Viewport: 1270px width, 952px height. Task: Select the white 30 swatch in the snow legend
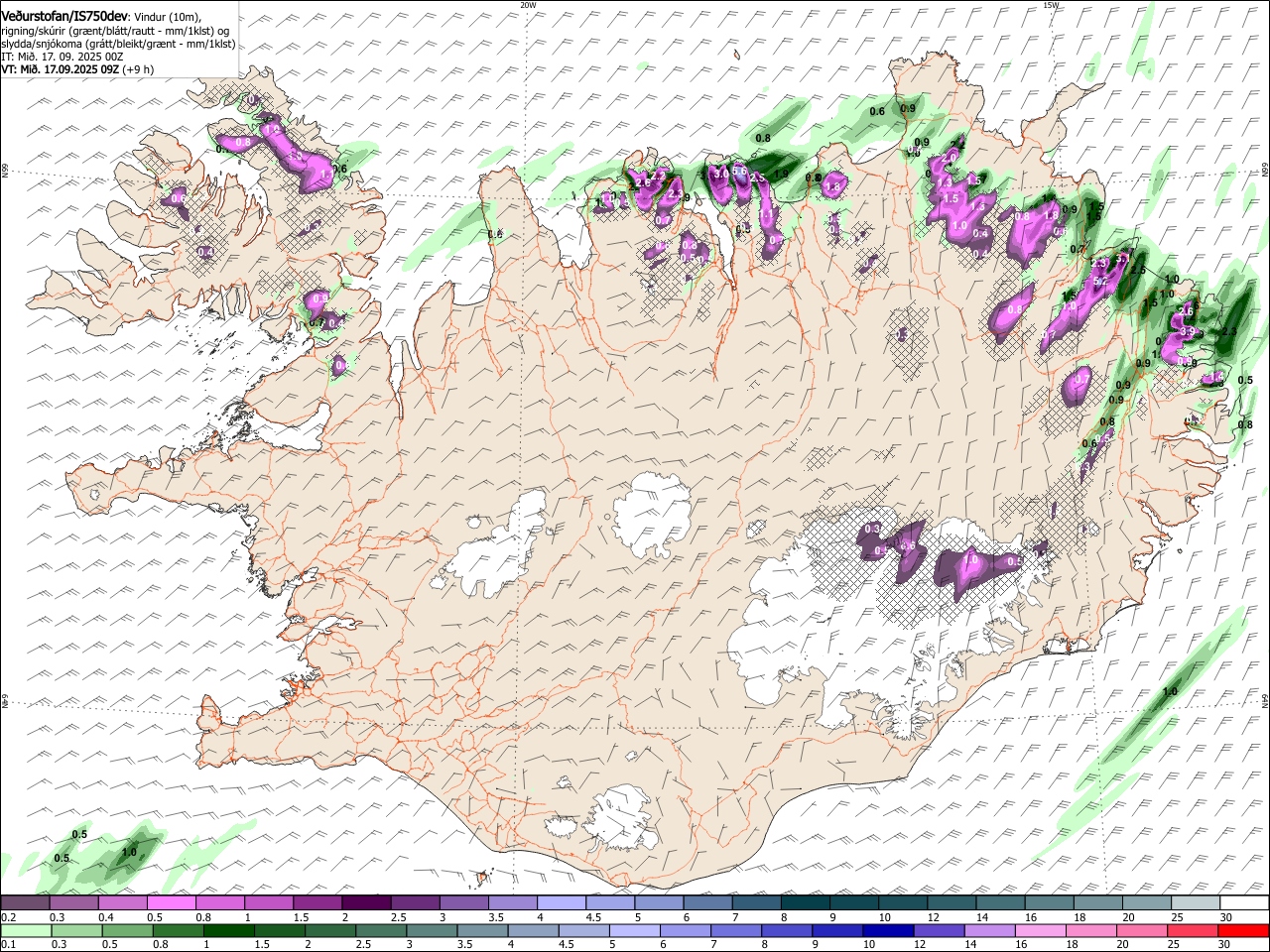1245,903
